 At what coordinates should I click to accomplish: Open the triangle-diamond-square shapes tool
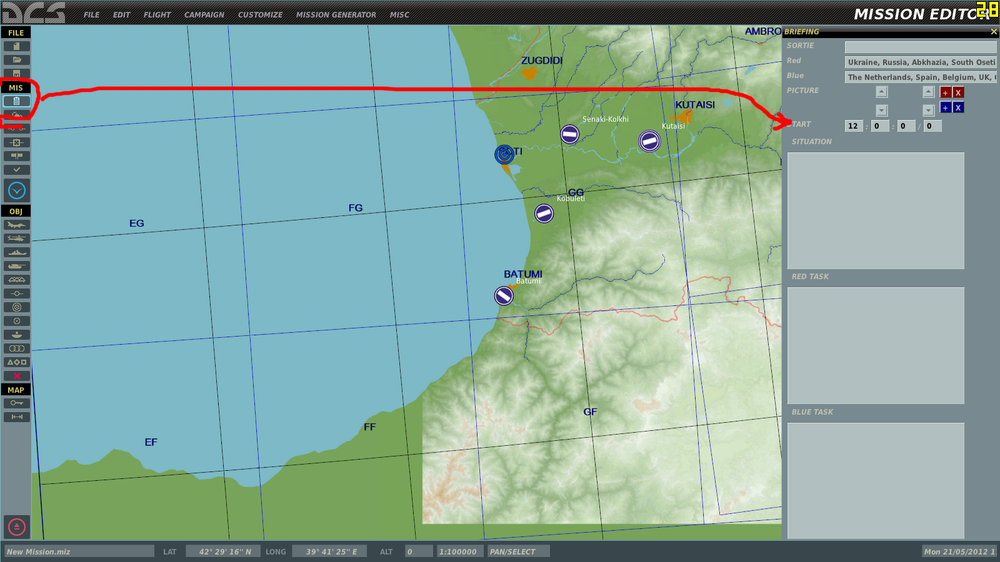pyautogui.click(x=17, y=362)
